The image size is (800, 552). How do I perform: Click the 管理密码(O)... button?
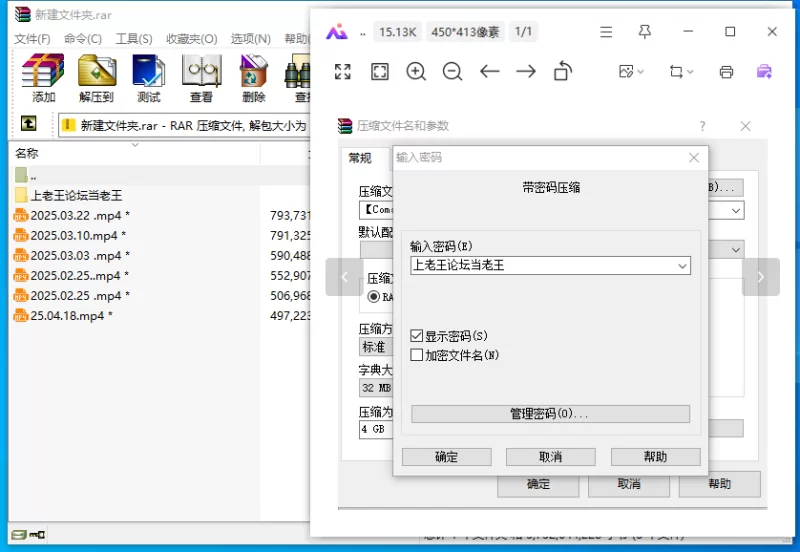[550, 414]
